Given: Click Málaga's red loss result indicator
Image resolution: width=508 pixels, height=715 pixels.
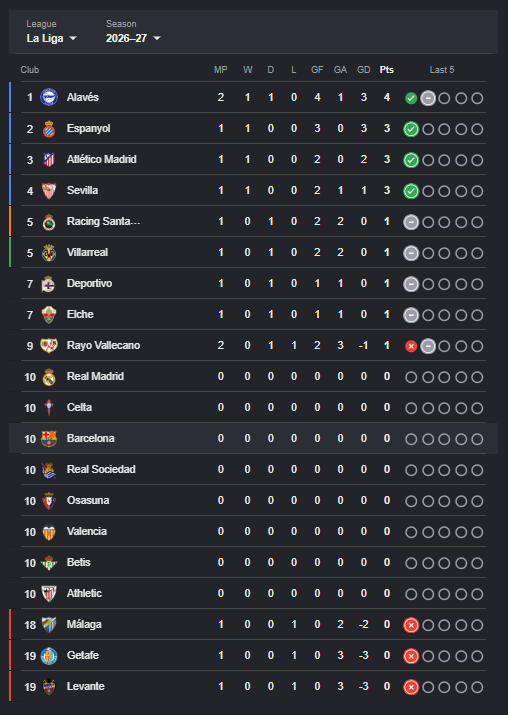Looking at the screenshot, I should tap(411, 625).
